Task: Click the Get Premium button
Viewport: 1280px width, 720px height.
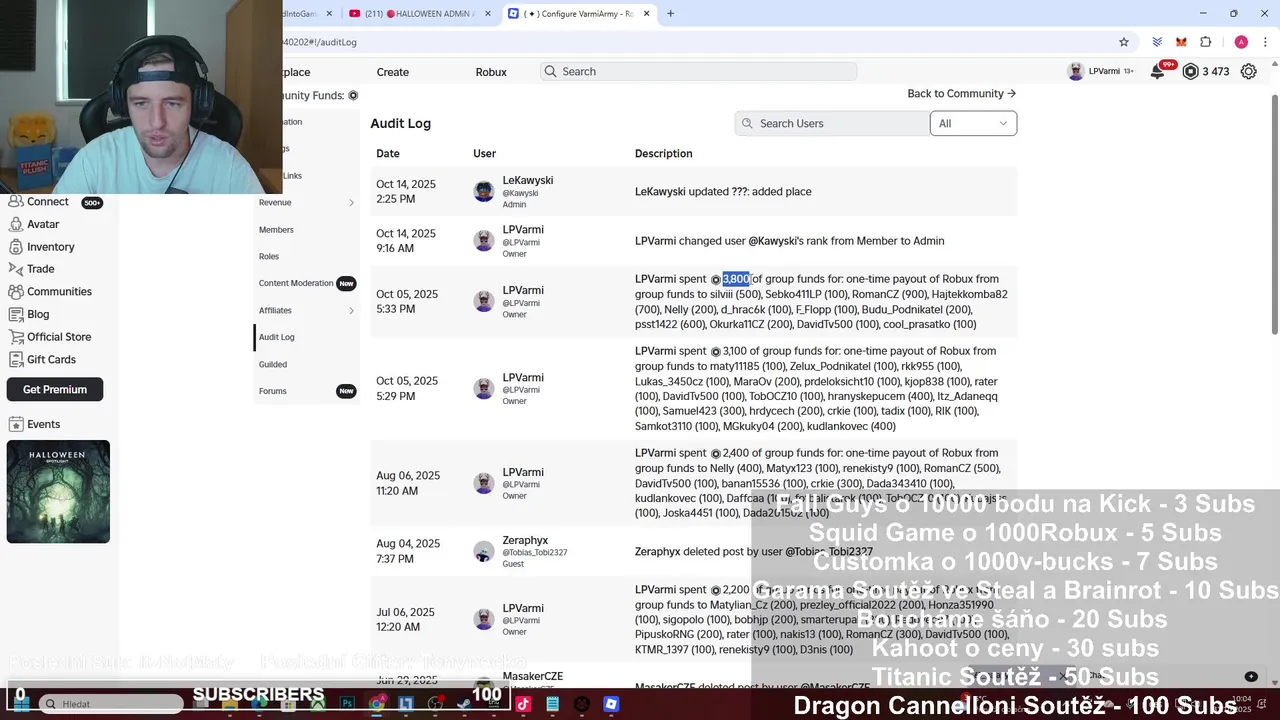Action: tap(55, 390)
